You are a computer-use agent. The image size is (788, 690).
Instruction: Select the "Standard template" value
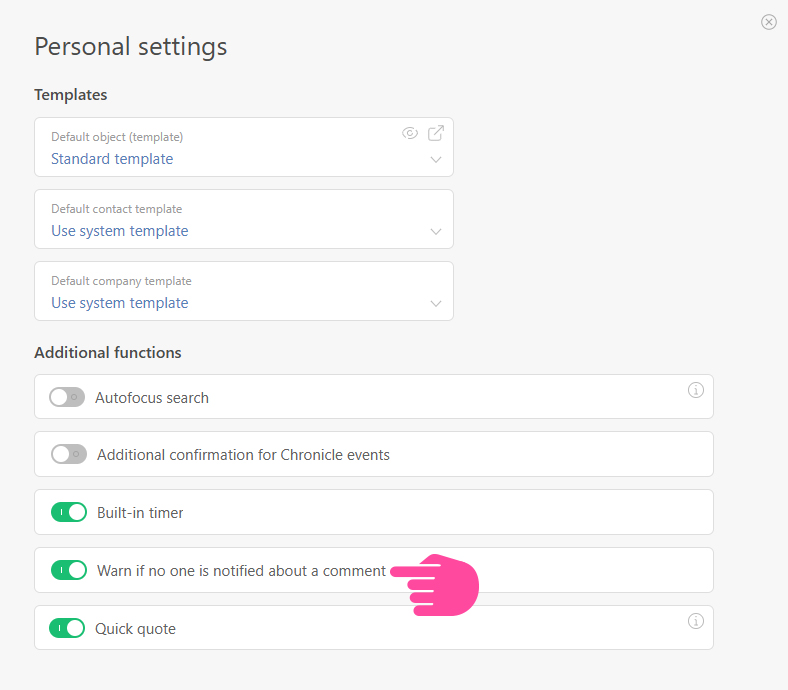click(x=112, y=159)
